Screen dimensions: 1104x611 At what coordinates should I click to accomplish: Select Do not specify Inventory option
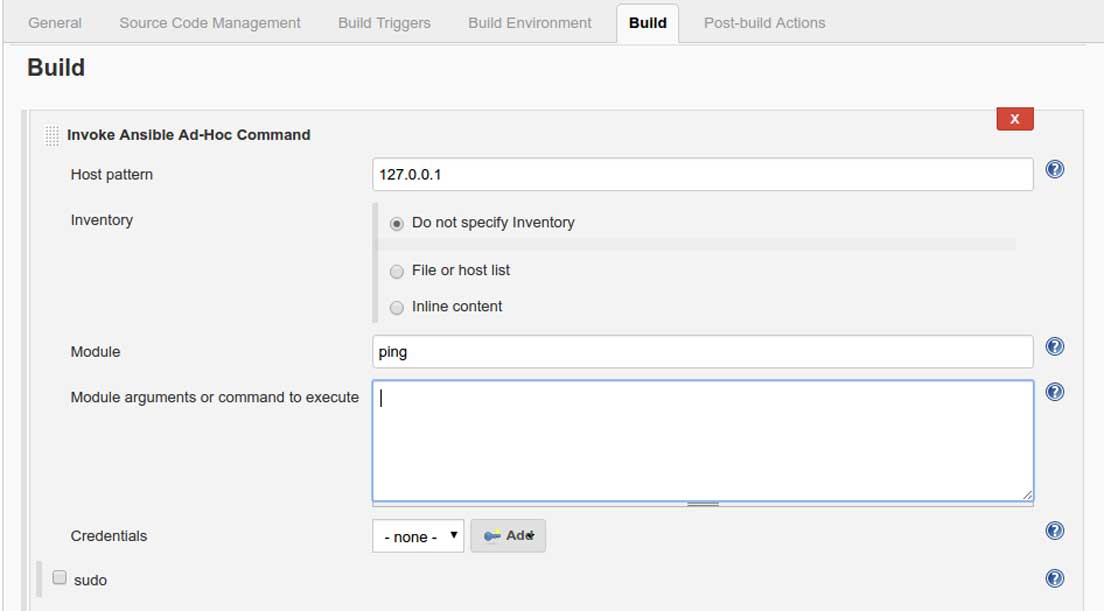397,224
